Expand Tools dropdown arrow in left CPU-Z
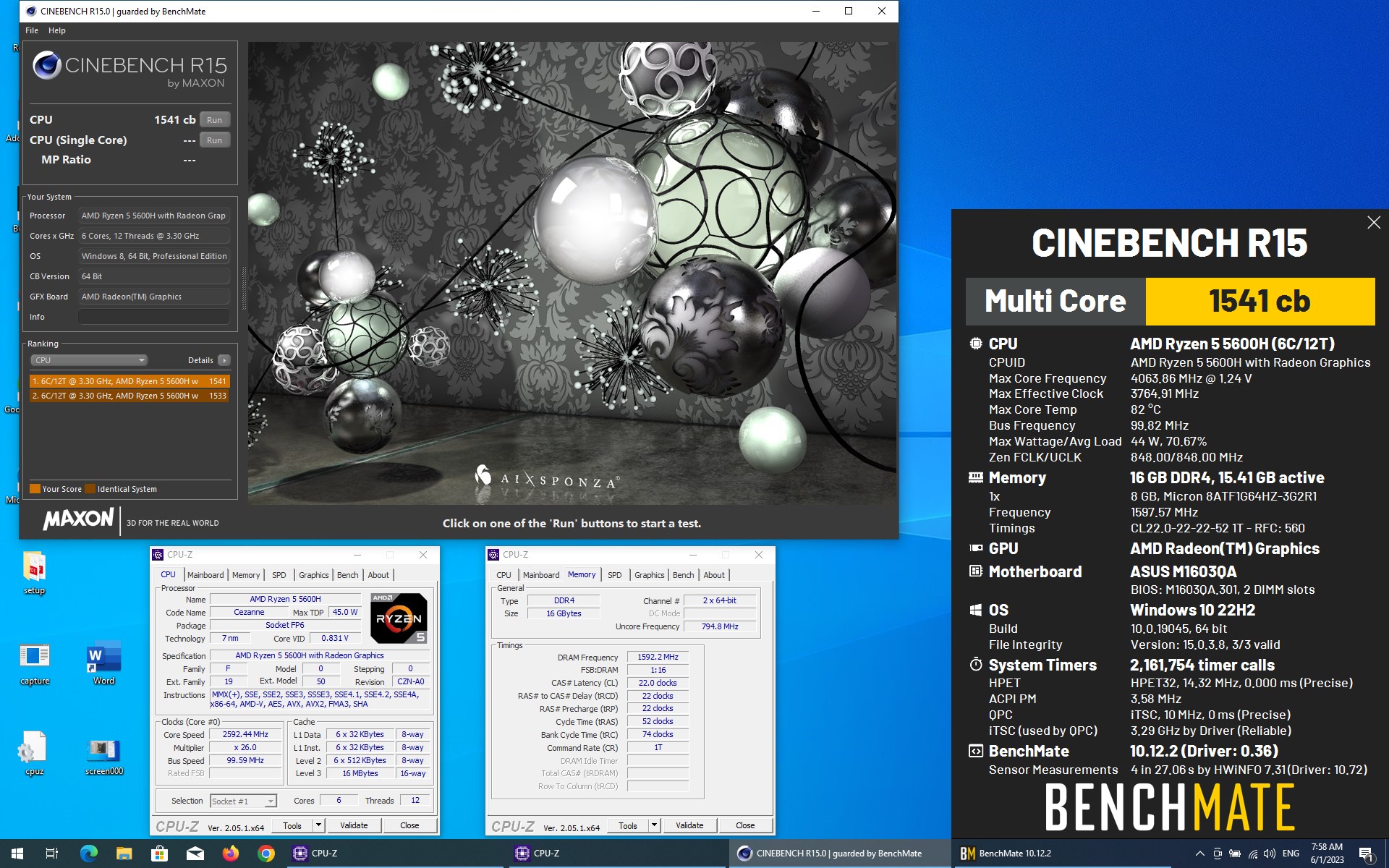The image size is (1389, 868). tap(318, 825)
